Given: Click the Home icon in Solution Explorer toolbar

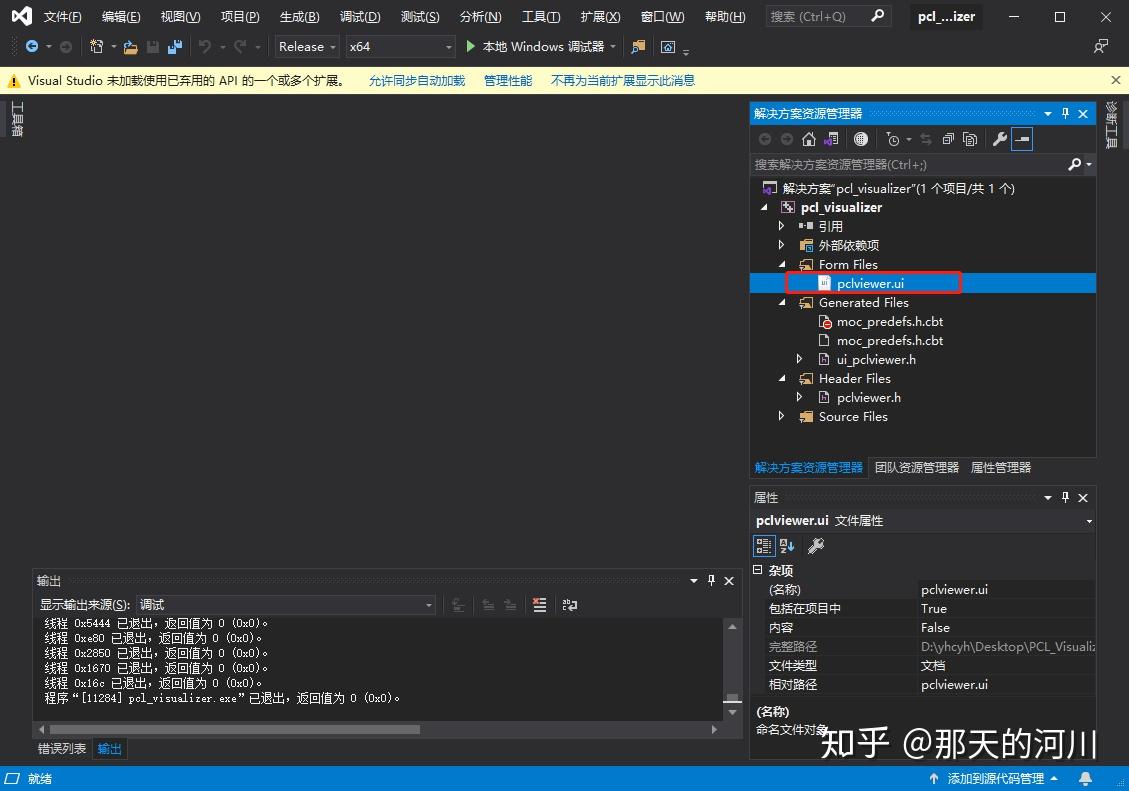Looking at the screenshot, I should tap(808, 139).
